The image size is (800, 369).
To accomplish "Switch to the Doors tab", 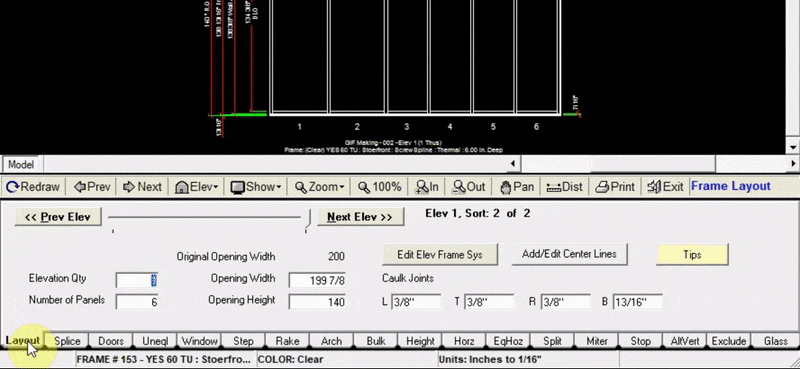I will click(x=111, y=341).
